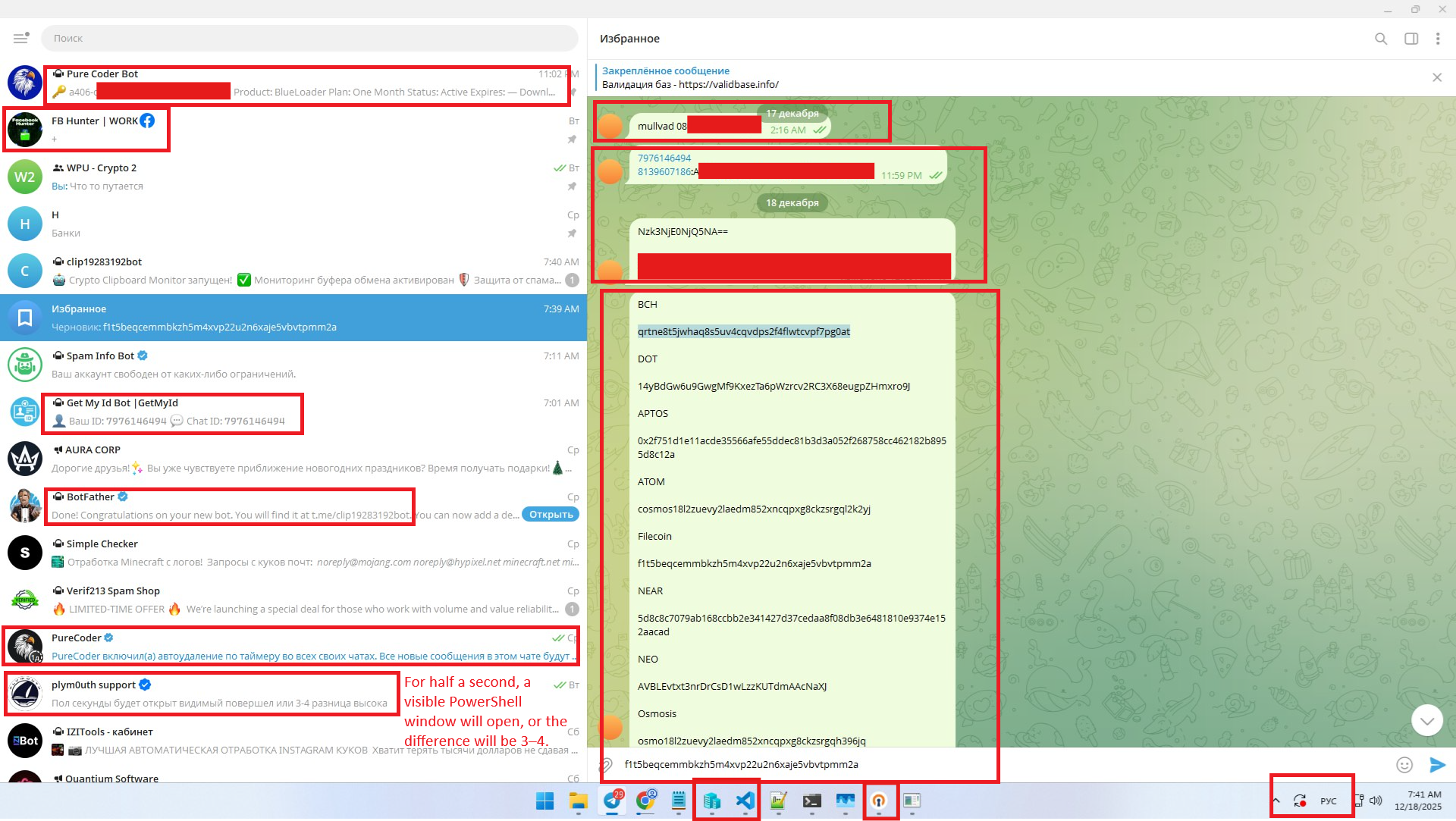Click the Windows Start button

tap(544, 801)
